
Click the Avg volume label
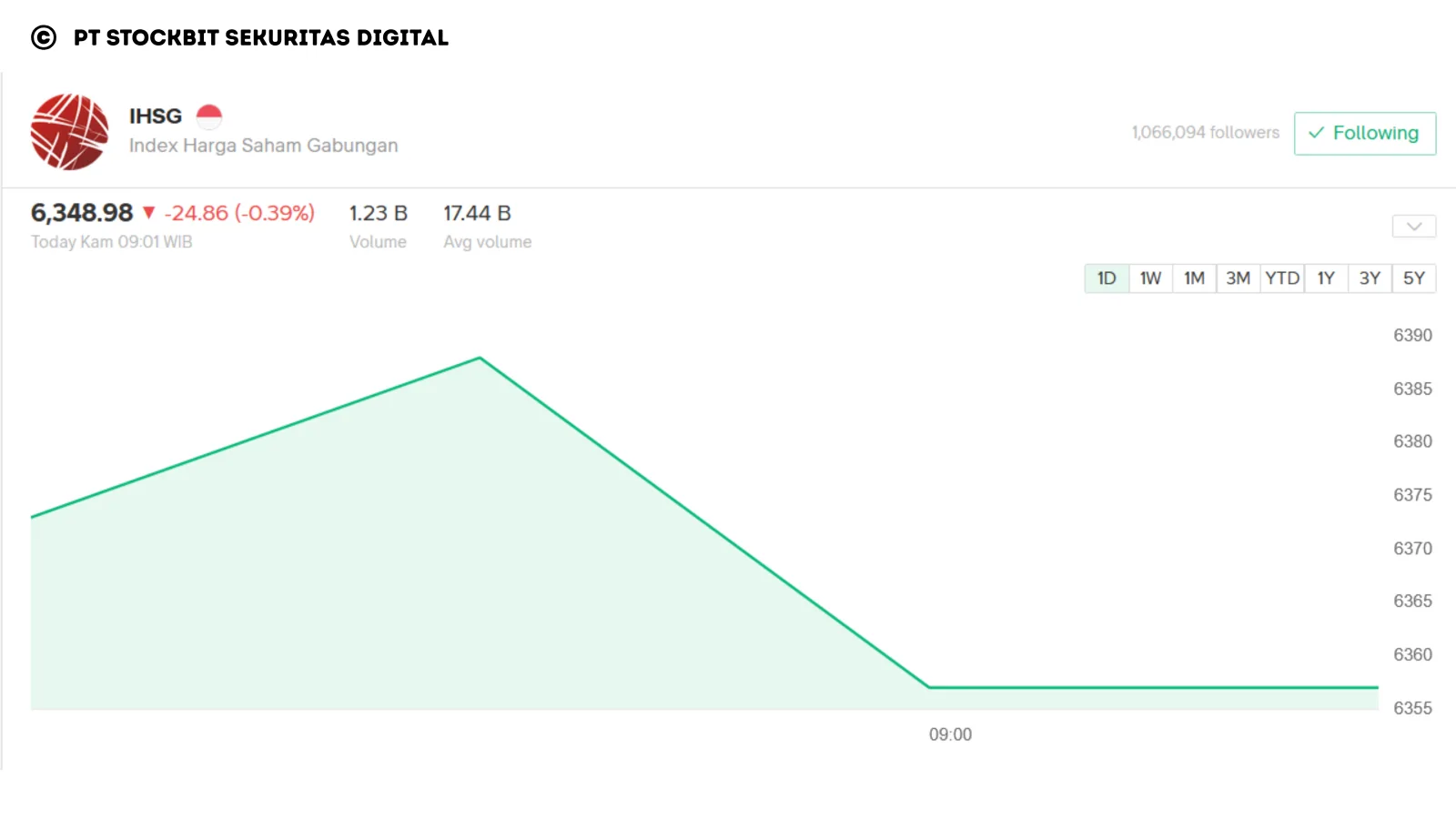point(488,242)
